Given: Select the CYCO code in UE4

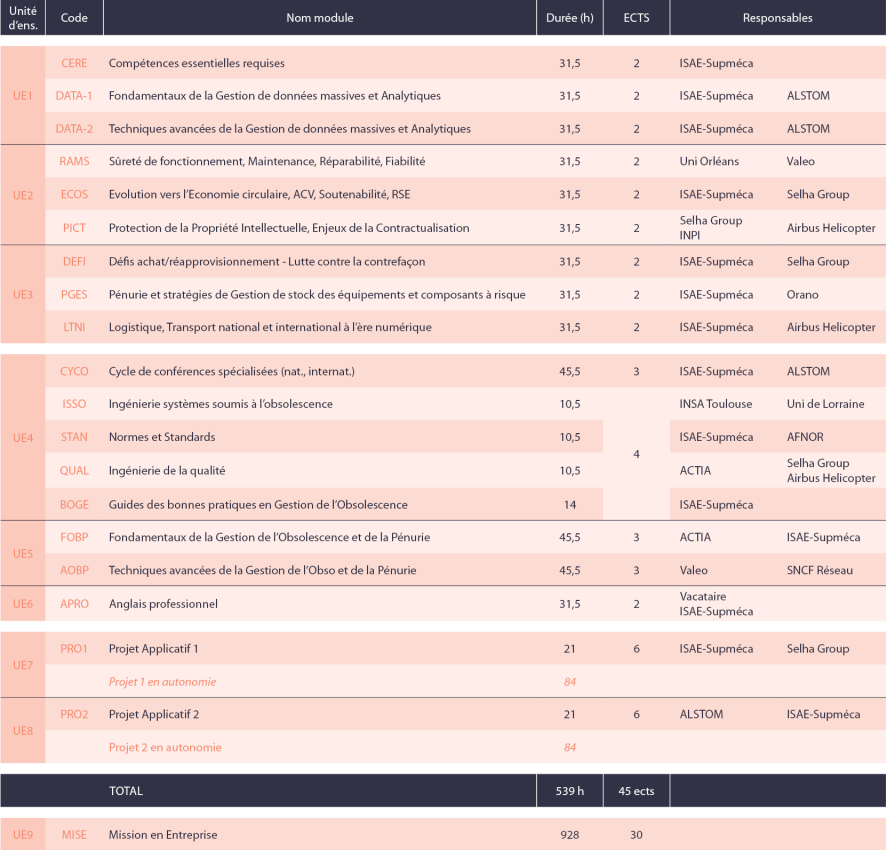Looking at the screenshot, I should pos(74,371).
